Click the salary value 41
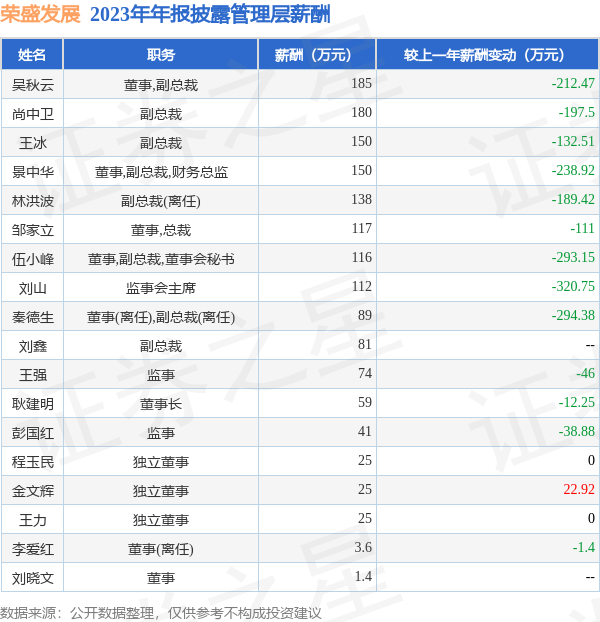This screenshot has height=622, width=600. click(x=365, y=431)
